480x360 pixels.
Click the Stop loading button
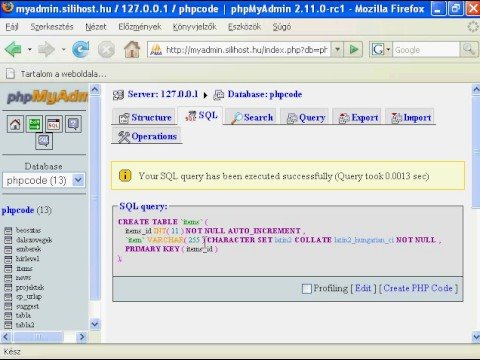pyautogui.click(x=106, y=50)
